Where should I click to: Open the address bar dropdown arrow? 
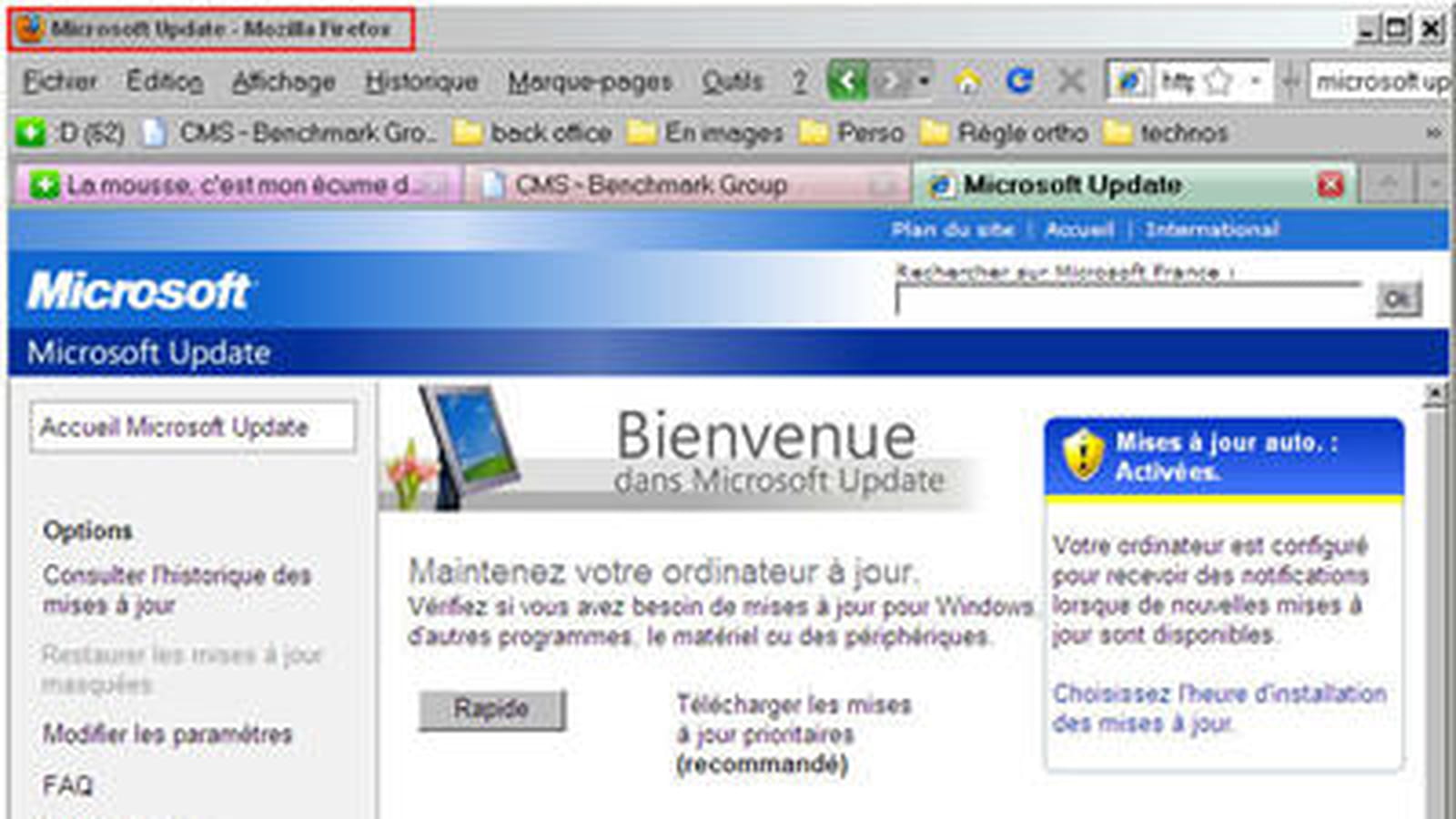[x=1256, y=82]
